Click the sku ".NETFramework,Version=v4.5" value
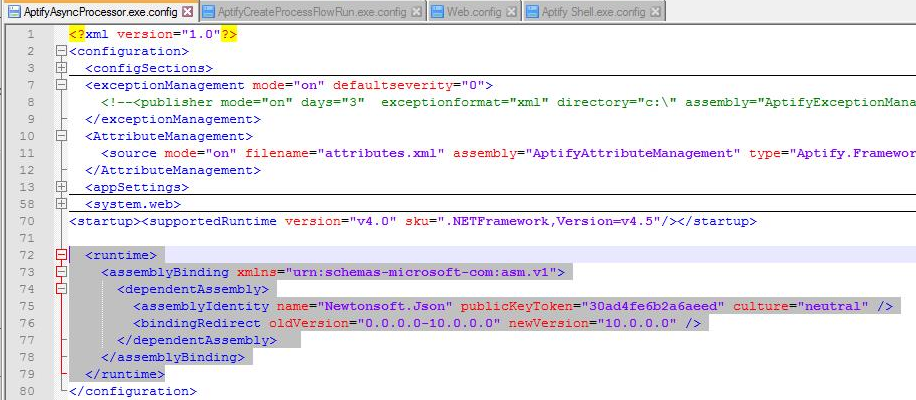The height and width of the screenshot is (400, 916). (549, 221)
